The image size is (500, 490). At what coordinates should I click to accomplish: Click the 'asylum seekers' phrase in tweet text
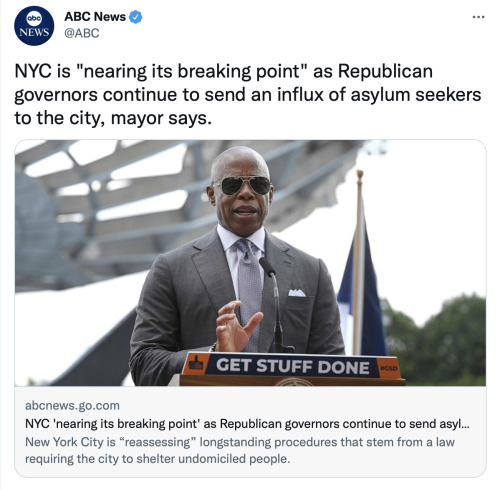pyautogui.click(x=416, y=95)
